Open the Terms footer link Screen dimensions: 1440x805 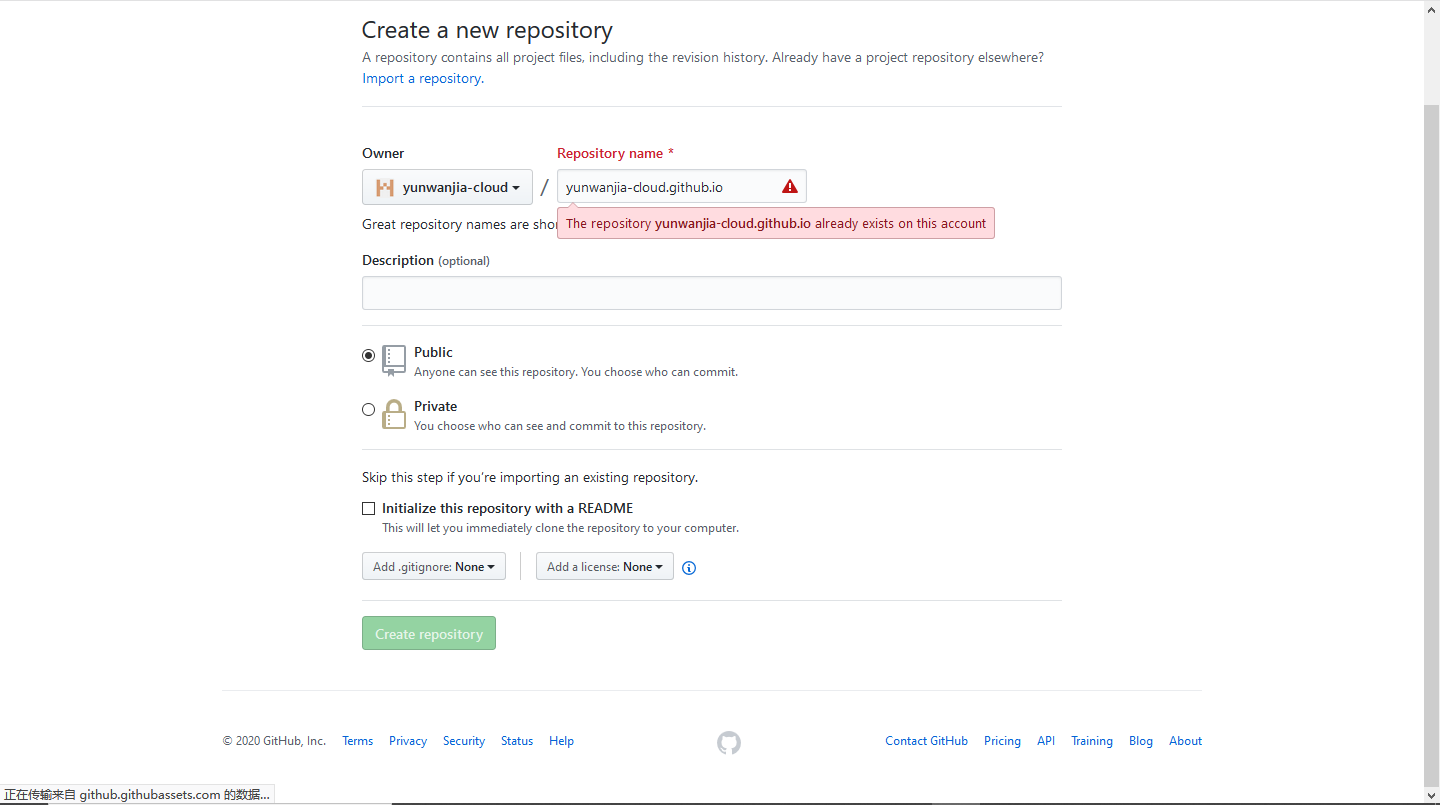pyautogui.click(x=357, y=741)
